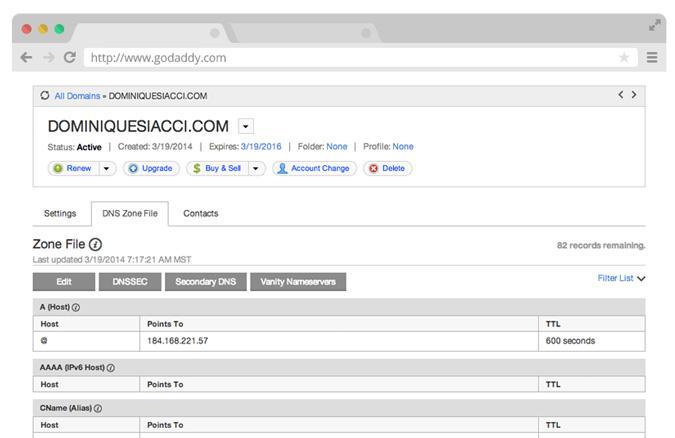The width and height of the screenshot is (675, 438).
Task: Expand the dropdown next to DOMINIQUESIACCI.COM title
Action: [246, 127]
